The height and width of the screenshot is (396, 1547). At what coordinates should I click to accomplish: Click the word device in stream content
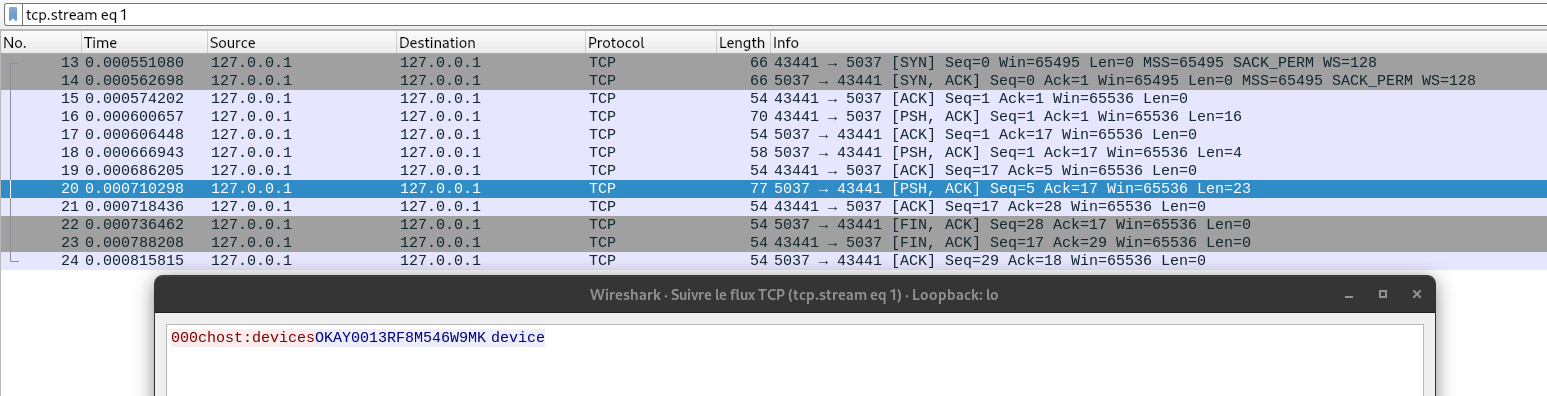pos(518,338)
